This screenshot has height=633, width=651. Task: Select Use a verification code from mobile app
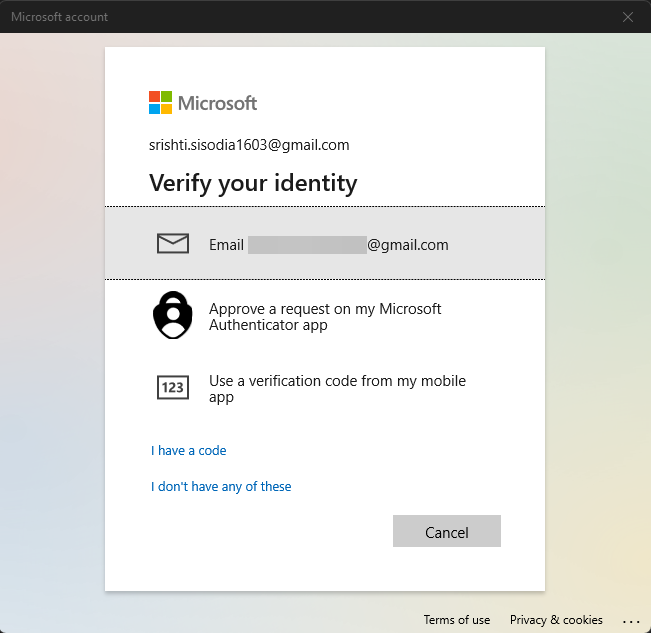point(337,388)
